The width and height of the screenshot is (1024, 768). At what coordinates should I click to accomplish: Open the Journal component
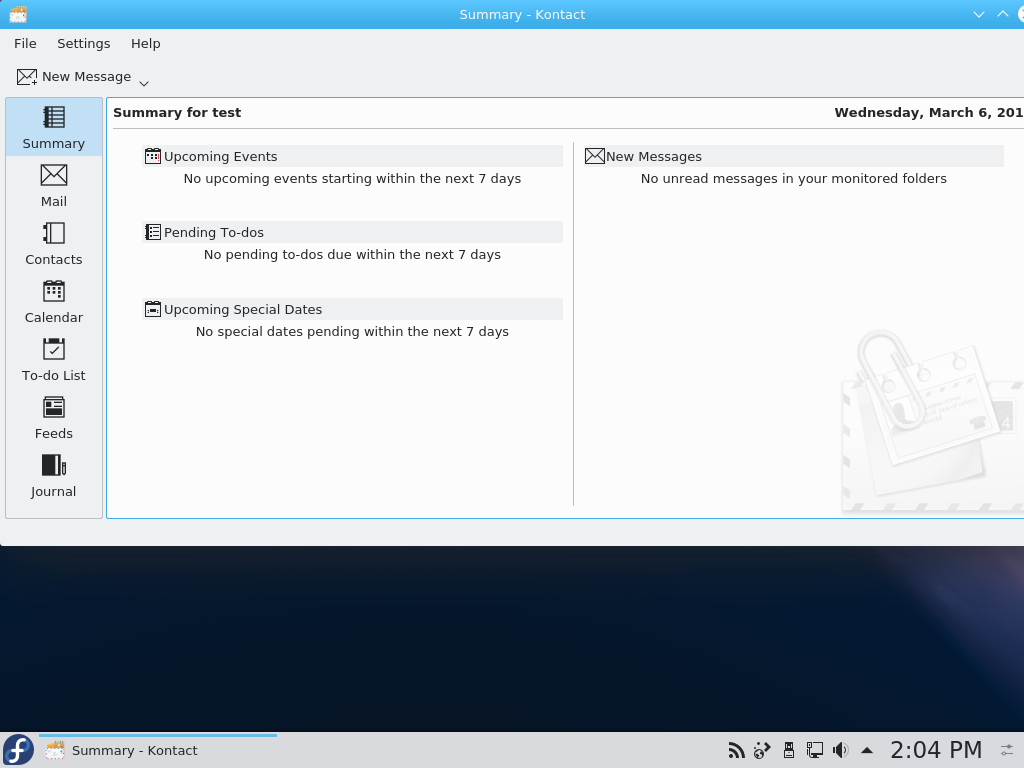click(54, 476)
